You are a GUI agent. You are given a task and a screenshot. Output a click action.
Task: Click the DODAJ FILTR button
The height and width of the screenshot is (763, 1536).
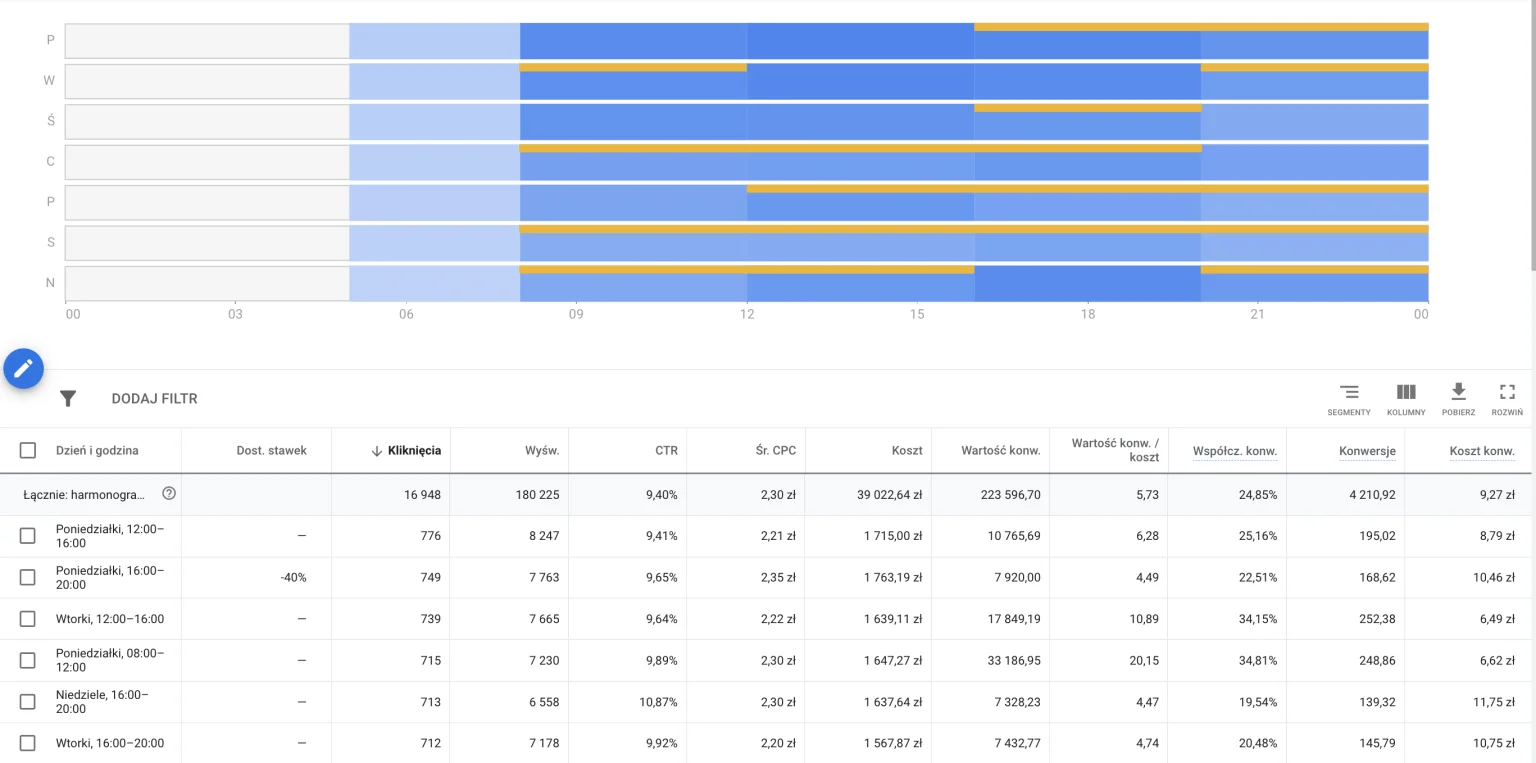(154, 399)
